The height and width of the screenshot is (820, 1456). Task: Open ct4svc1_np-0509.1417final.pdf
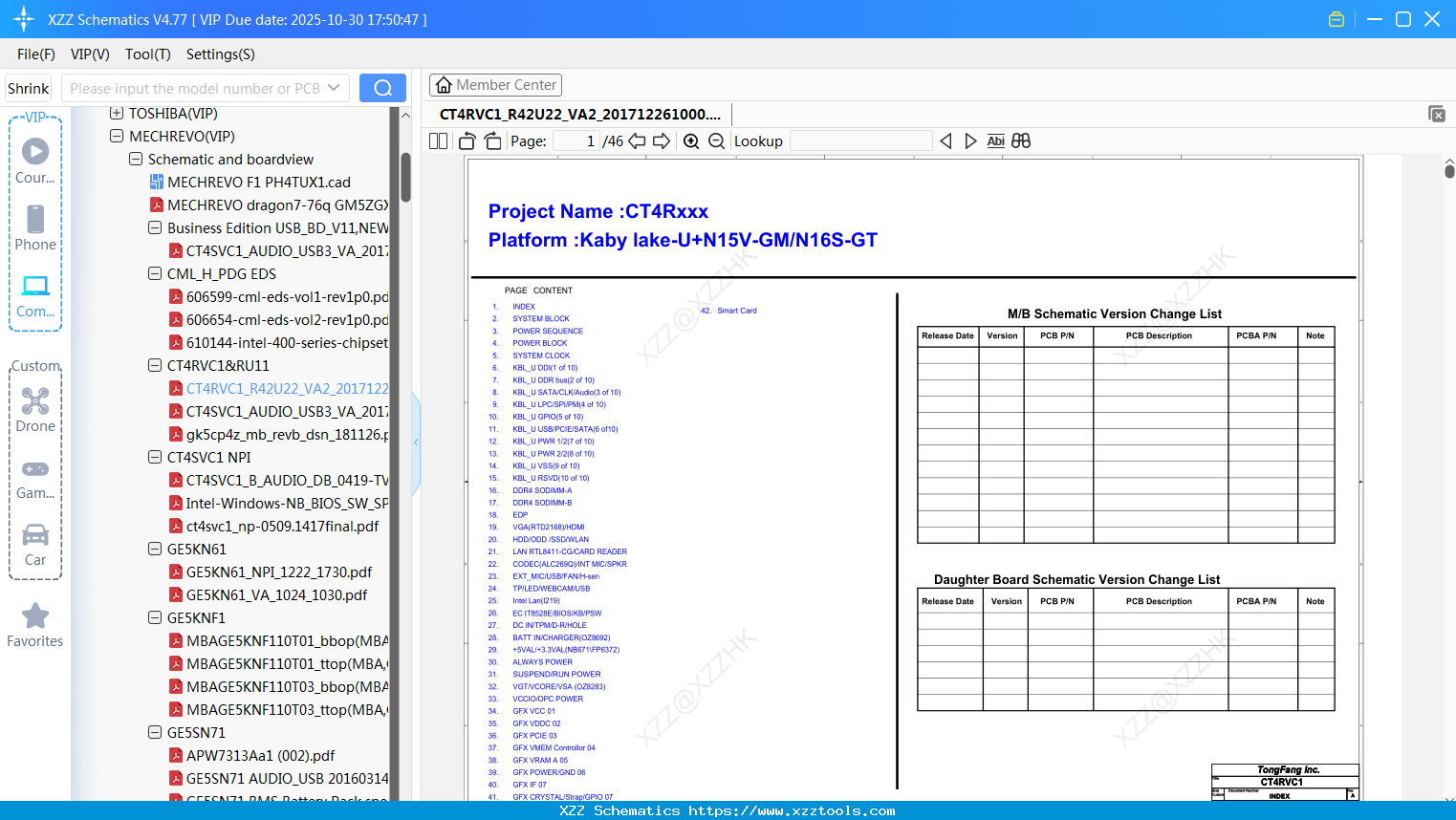pyautogui.click(x=273, y=527)
